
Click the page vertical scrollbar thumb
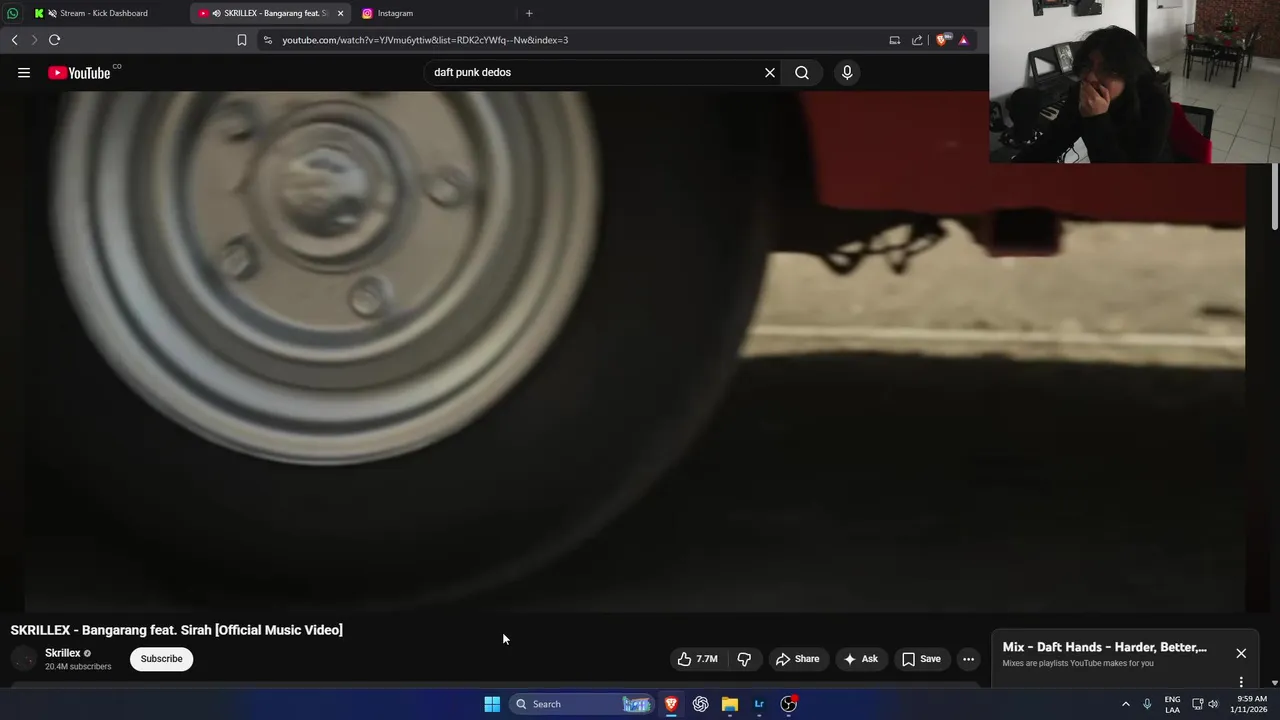pyautogui.click(x=1275, y=196)
